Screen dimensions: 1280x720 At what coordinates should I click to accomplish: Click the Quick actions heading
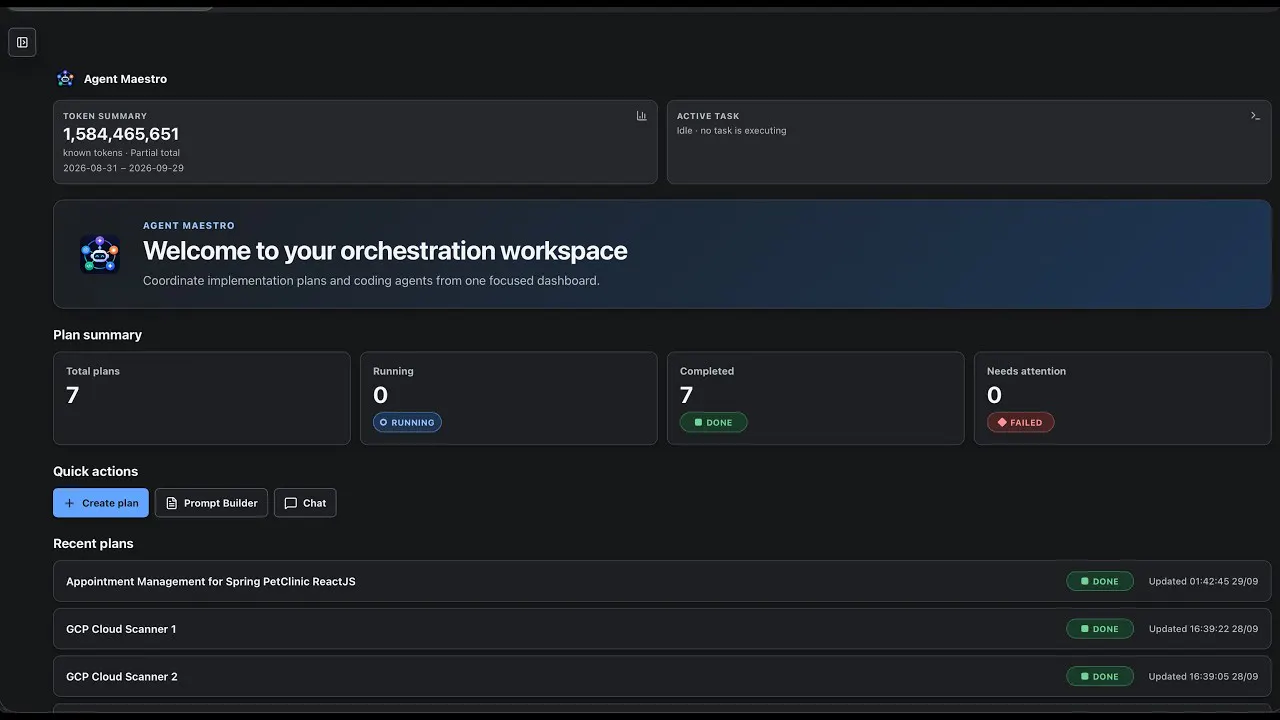pos(95,472)
